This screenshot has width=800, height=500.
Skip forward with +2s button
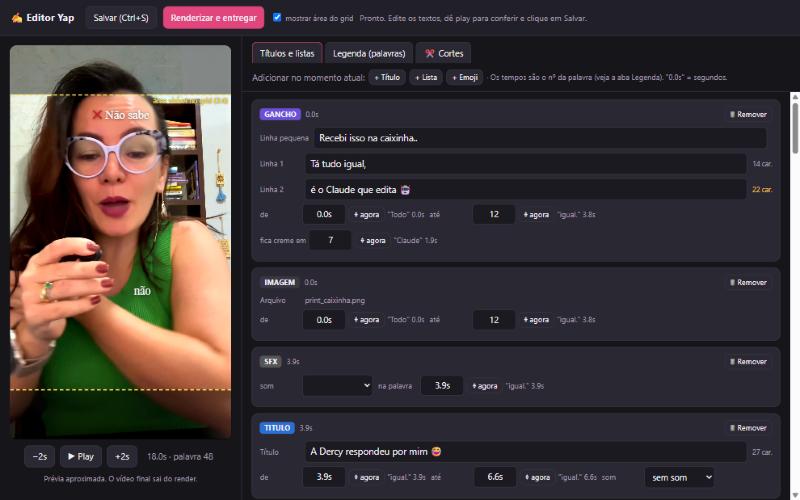click(122, 457)
